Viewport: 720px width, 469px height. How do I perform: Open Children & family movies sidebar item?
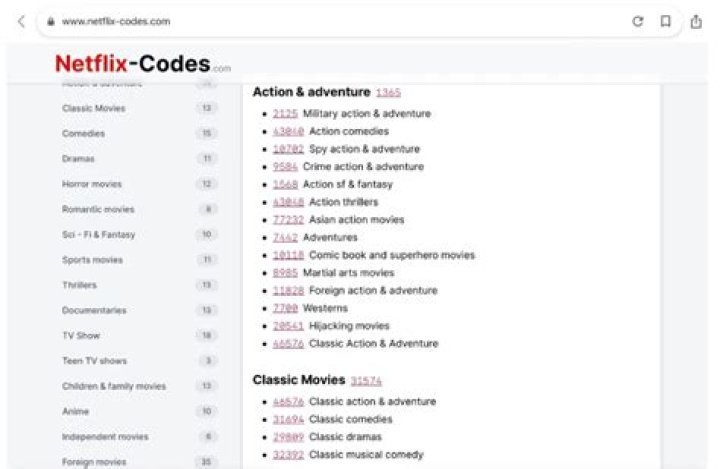point(114,386)
